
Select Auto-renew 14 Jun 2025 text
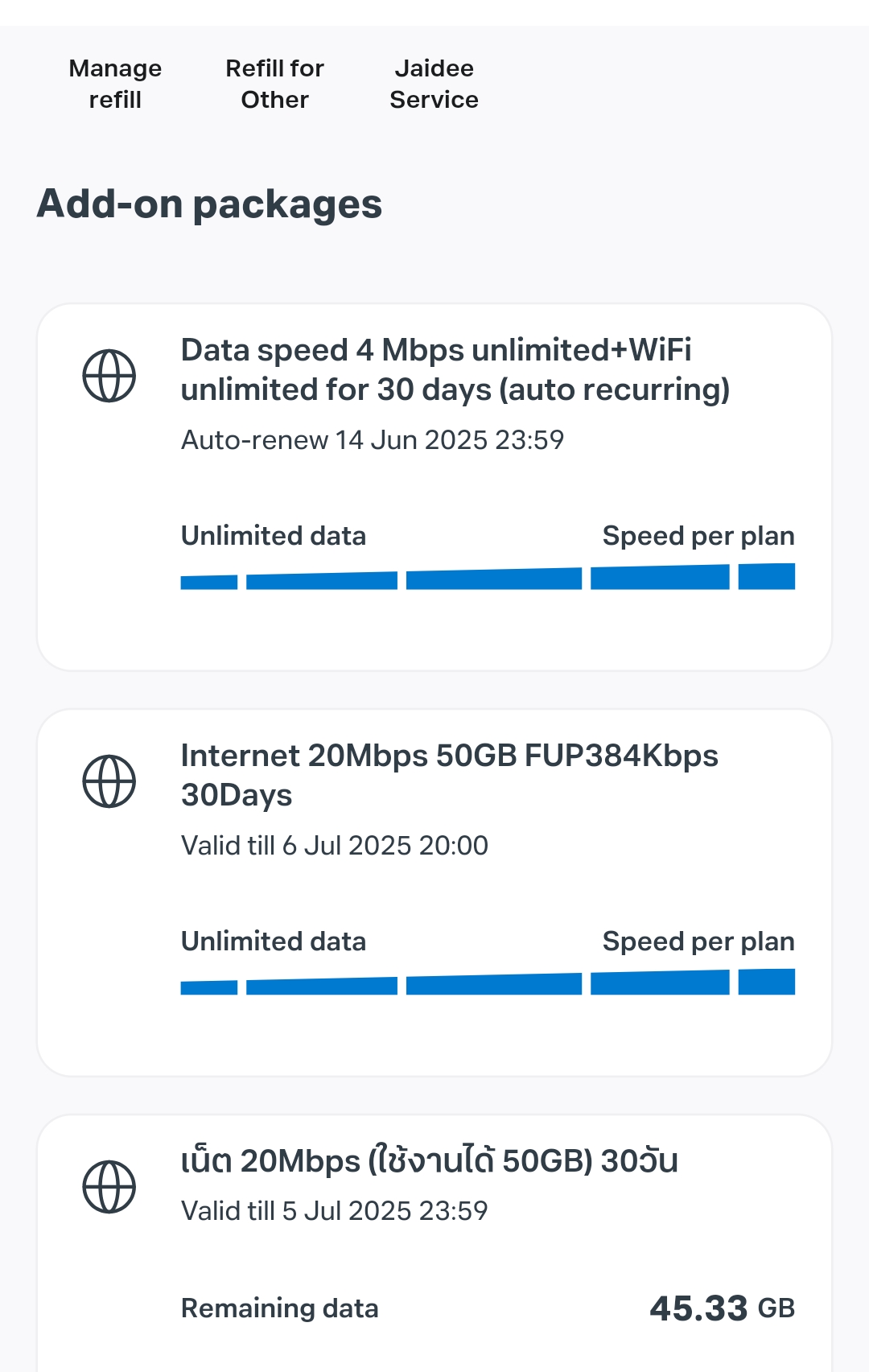[373, 440]
